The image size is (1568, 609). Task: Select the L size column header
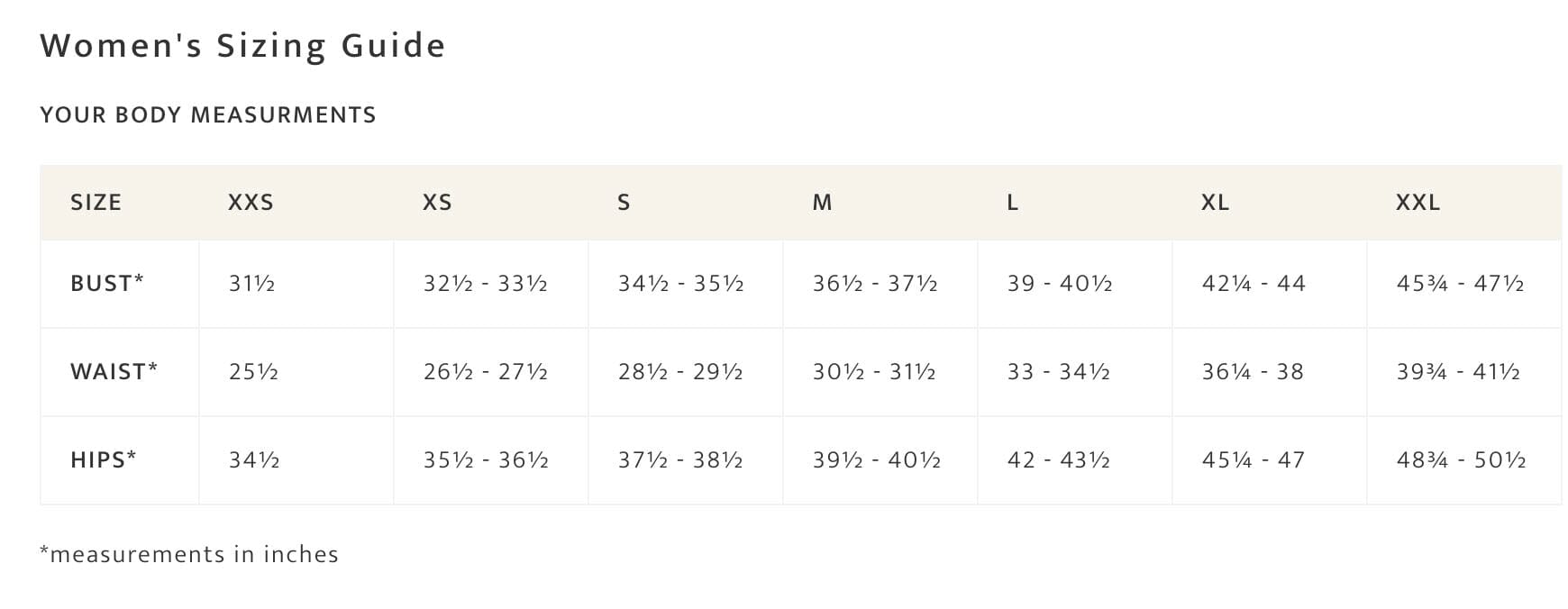coord(1013,203)
